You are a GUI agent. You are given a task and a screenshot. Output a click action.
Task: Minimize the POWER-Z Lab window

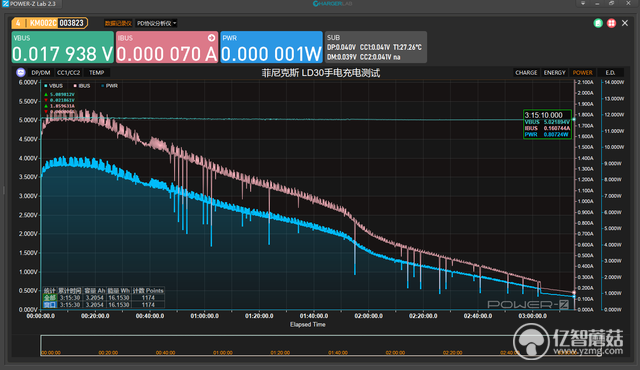597,3
